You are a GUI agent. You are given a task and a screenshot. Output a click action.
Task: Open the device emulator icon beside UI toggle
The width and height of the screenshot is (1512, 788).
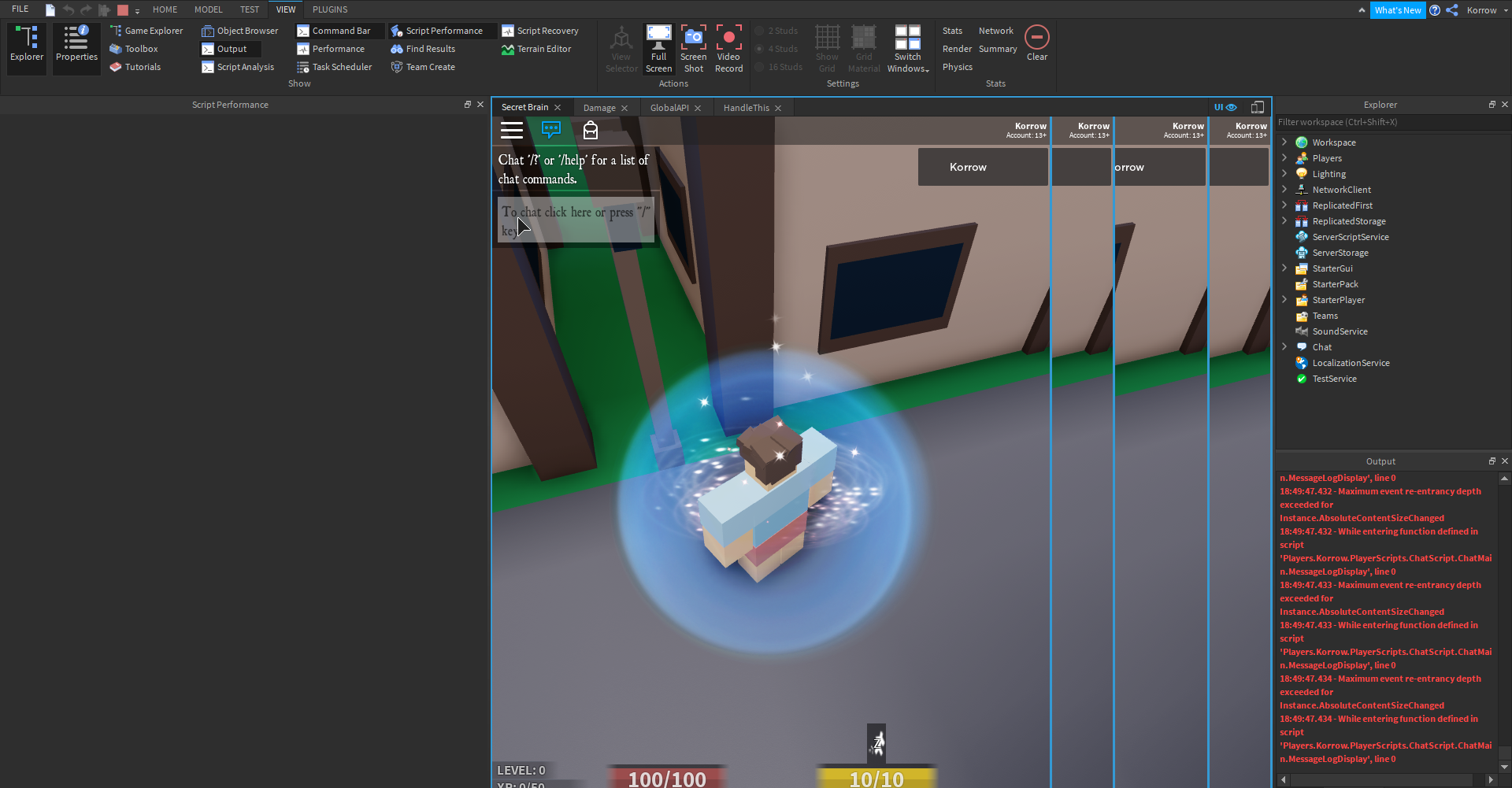point(1258,107)
